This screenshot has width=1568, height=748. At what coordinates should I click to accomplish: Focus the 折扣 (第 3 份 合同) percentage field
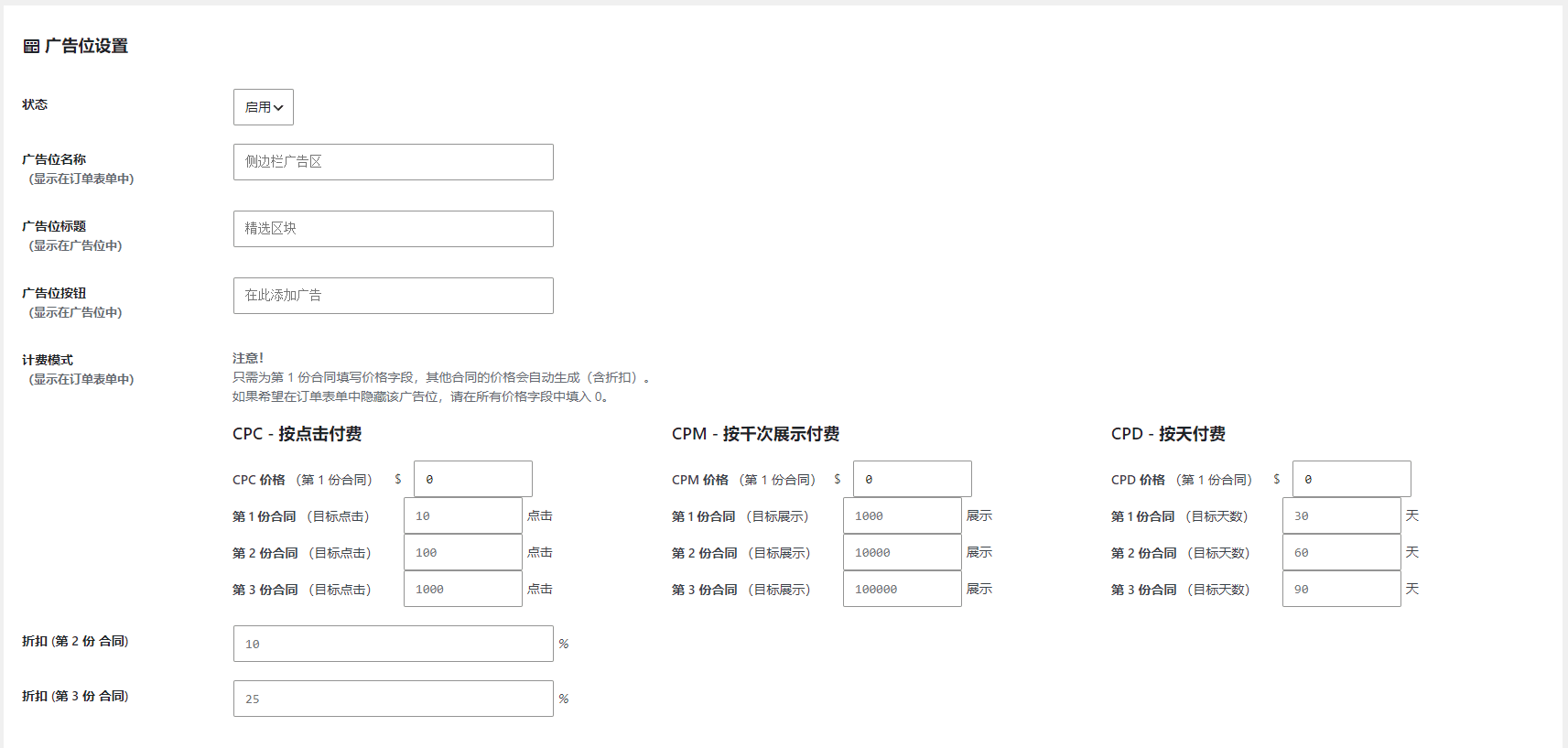point(394,699)
